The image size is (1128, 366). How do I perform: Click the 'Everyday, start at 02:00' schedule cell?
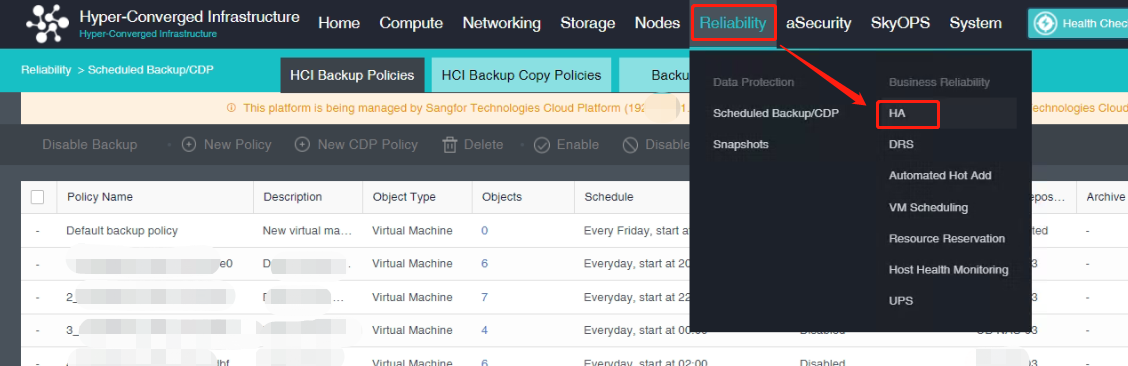click(x=645, y=363)
